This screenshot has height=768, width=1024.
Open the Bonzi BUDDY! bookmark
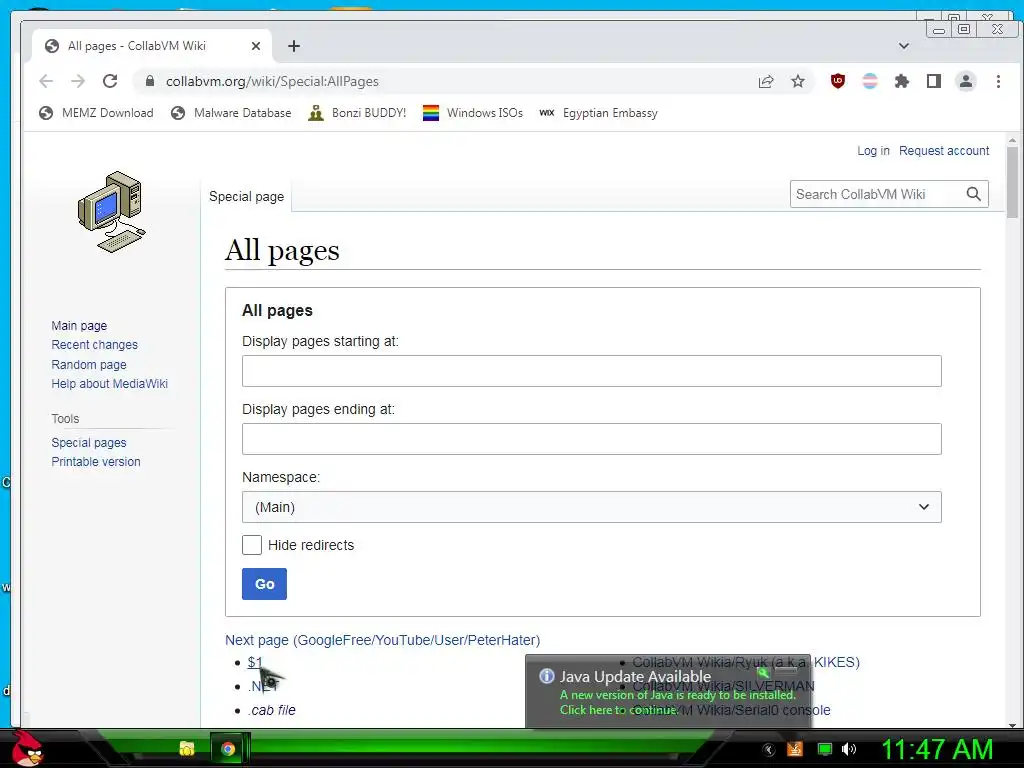(x=357, y=113)
